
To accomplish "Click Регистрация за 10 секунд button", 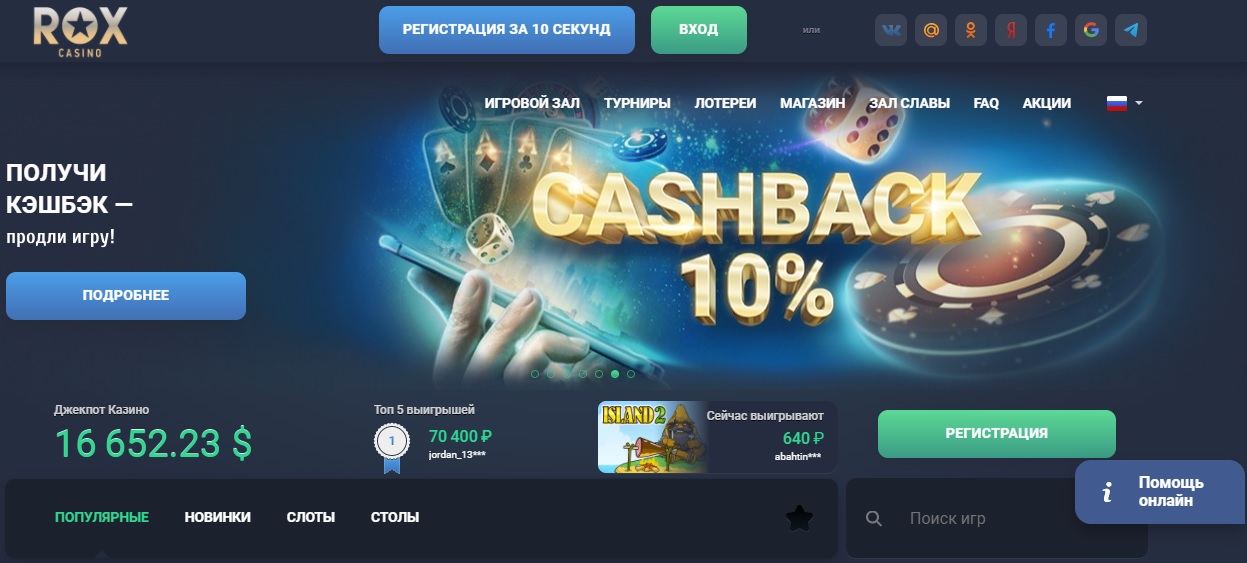I will [507, 30].
